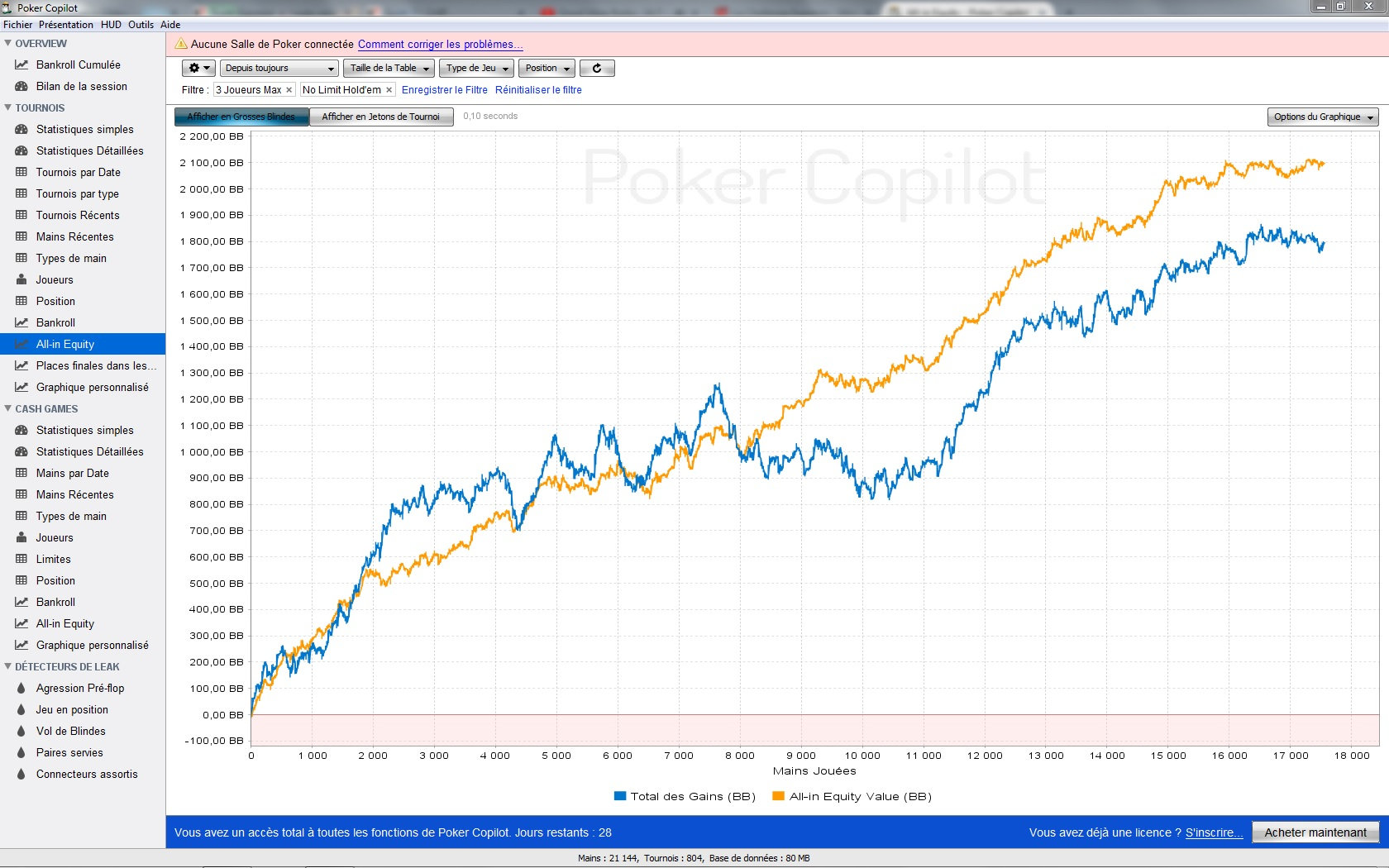Toggle Afficher en Grosses Blindes view
This screenshot has width=1389, height=868.
coord(241,117)
